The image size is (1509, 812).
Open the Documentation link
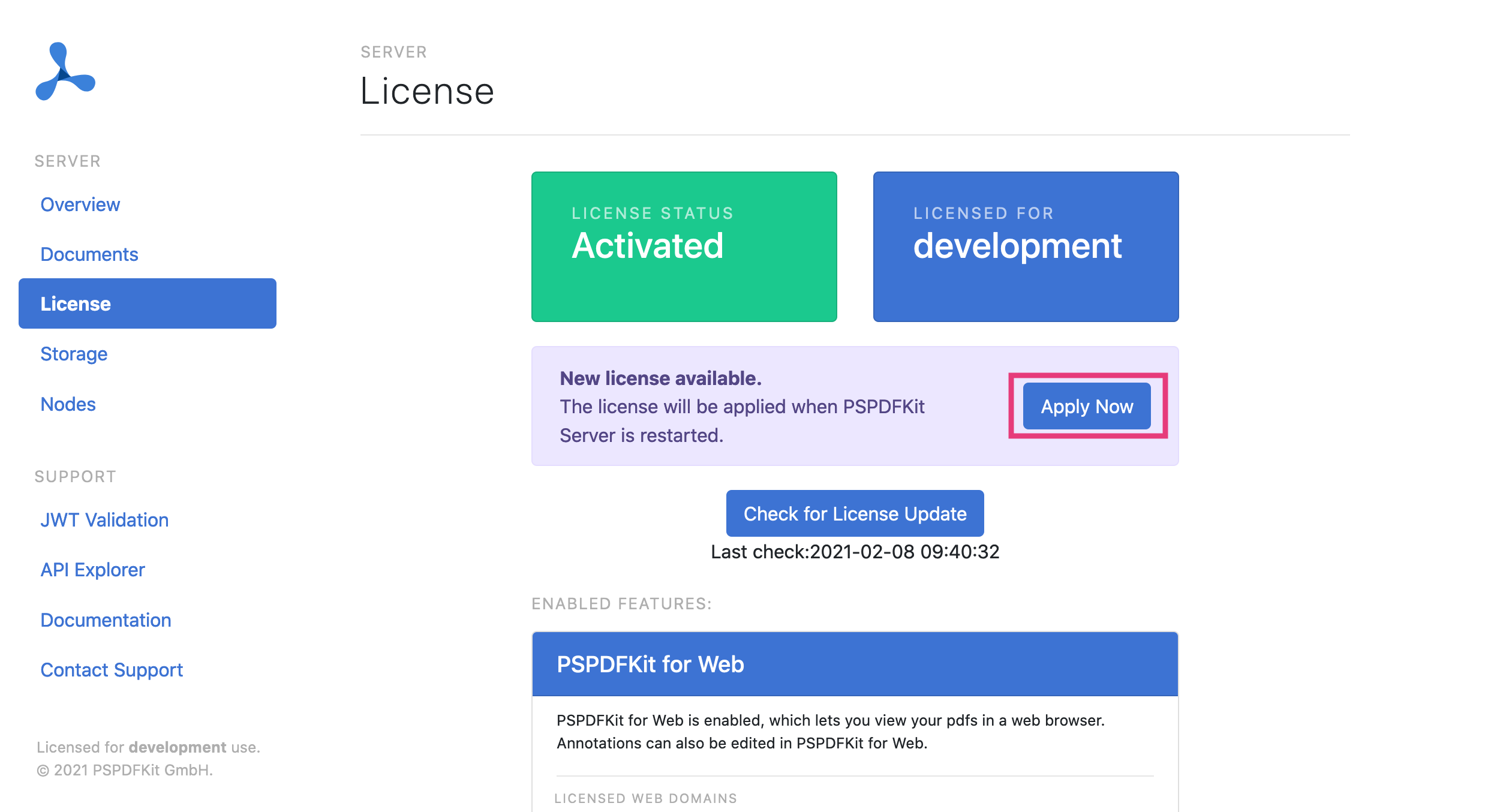coord(106,620)
